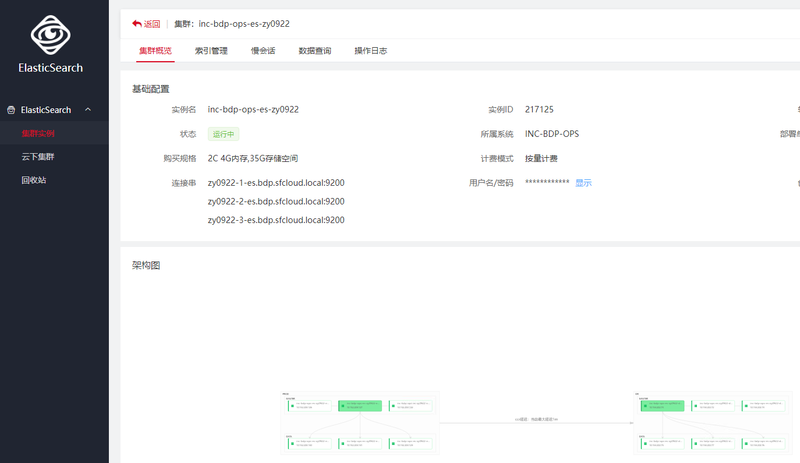Select the 数据查询 tab

tap(314, 50)
